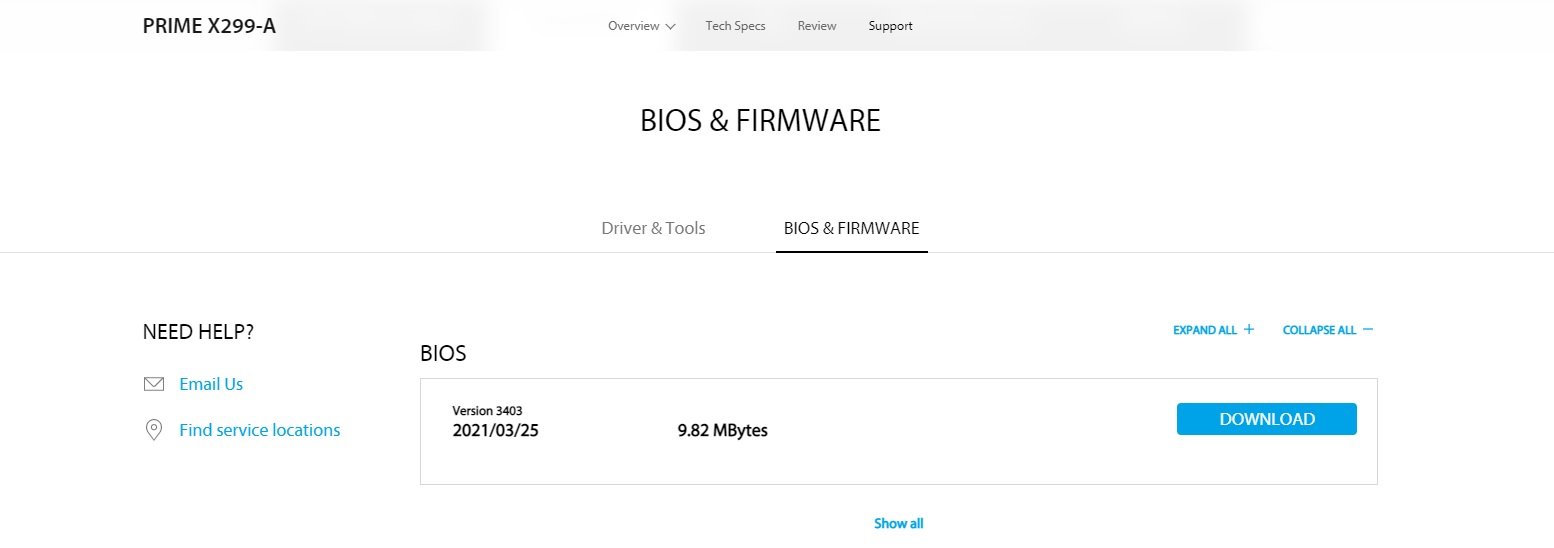The height and width of the screenshot is (548, 1554).
Task: Switch to the Driver & Tools tab
Action: point(653,228)
